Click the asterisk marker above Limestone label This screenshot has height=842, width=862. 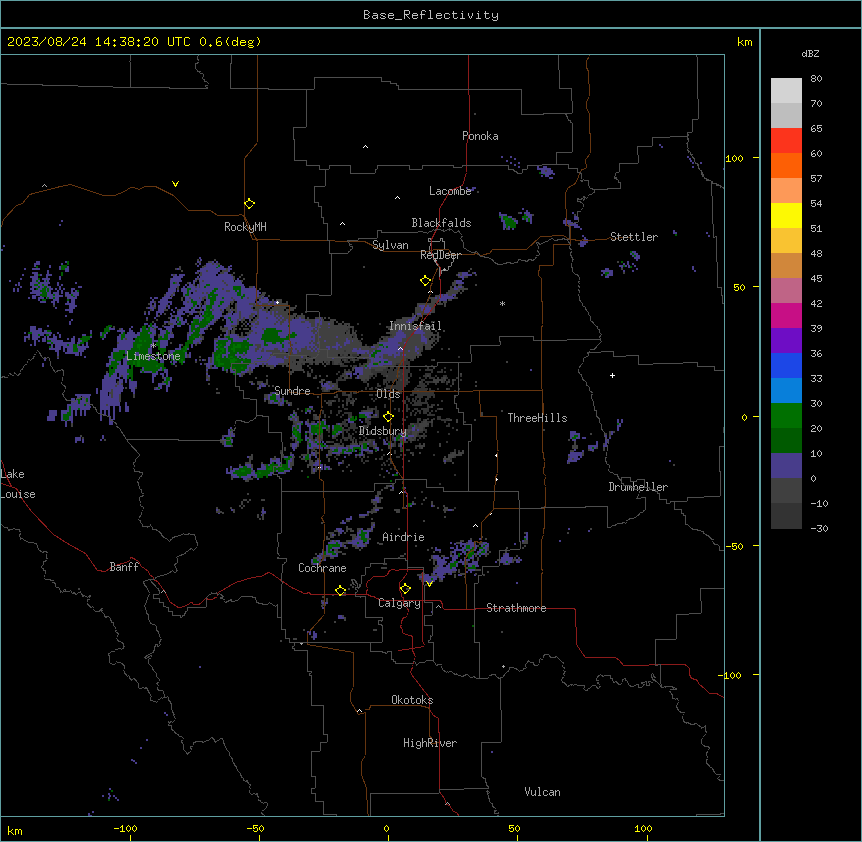point(153,346)
